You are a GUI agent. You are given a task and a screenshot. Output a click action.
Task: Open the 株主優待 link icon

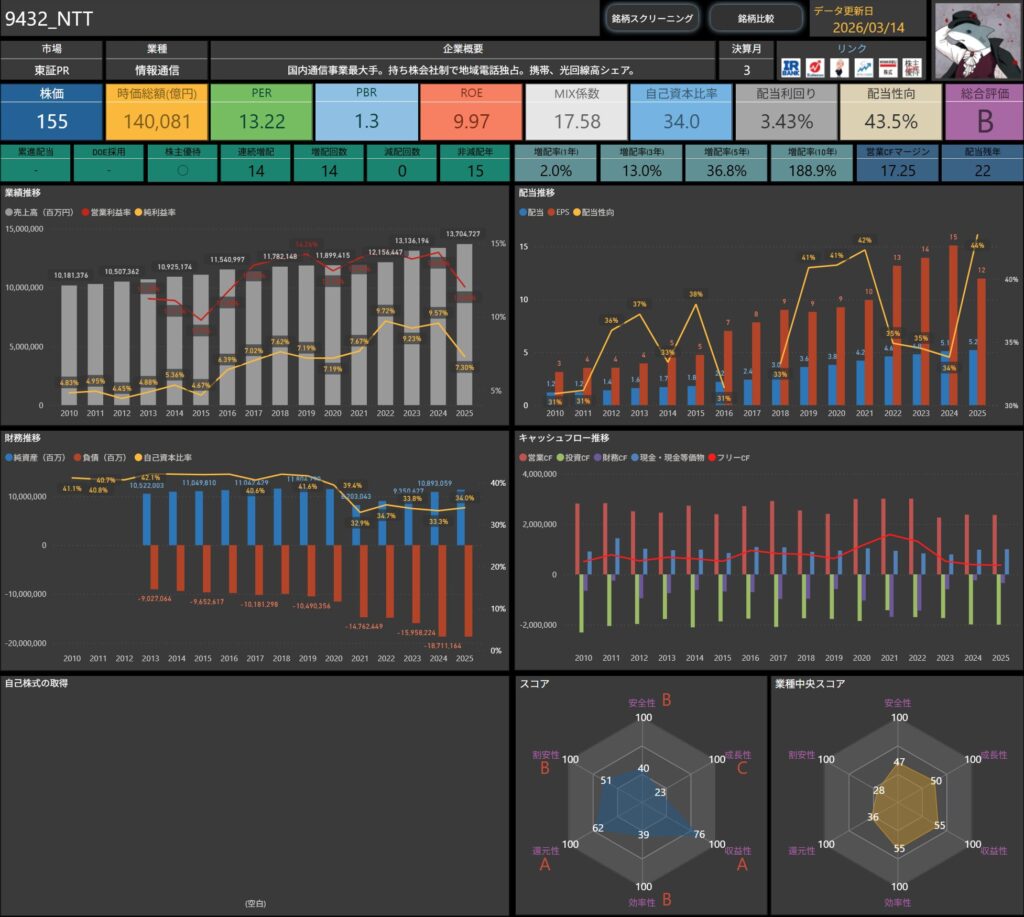coord(912,67)
